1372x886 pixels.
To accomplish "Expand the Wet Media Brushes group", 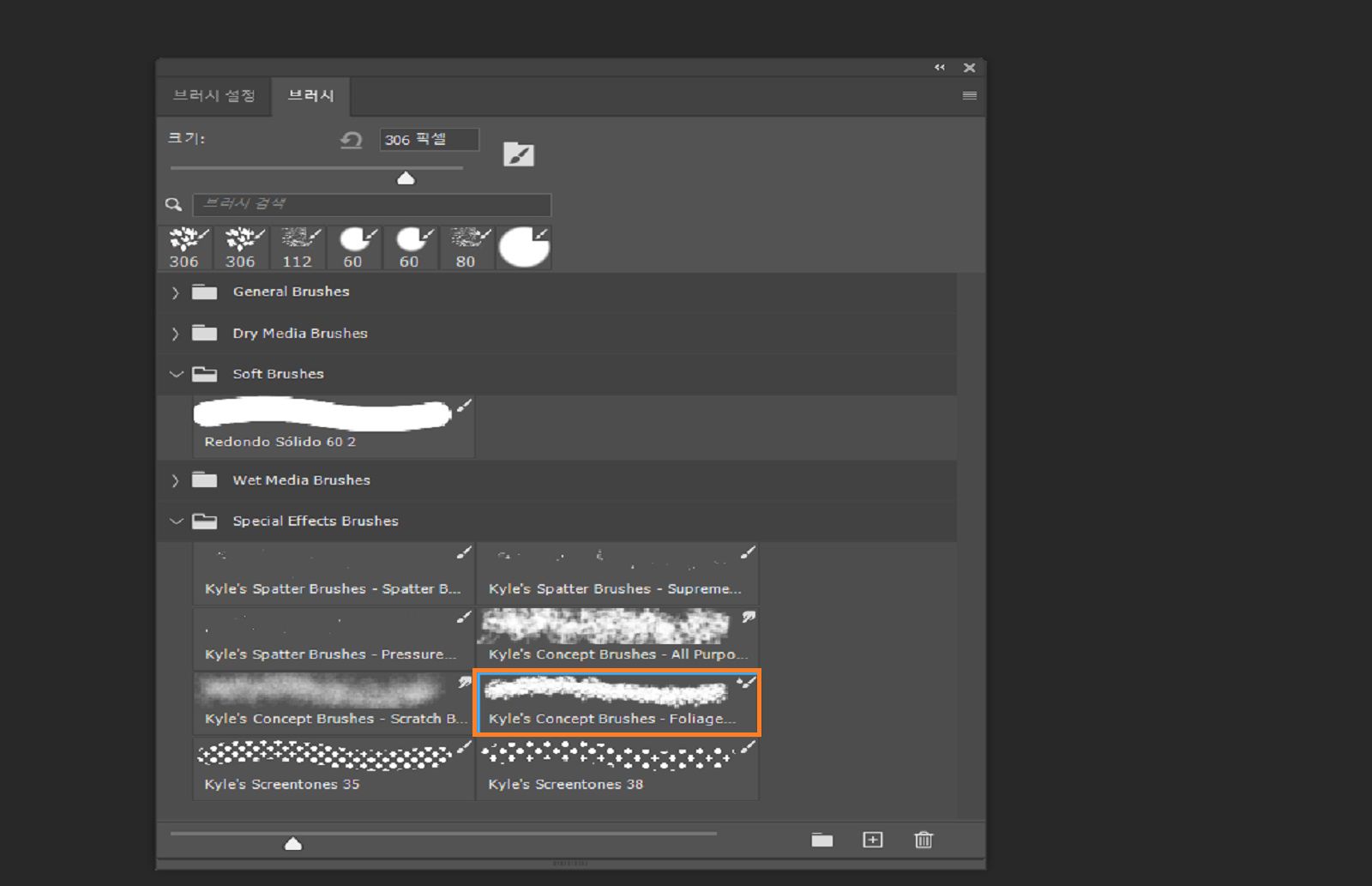I will coord(175,480).
